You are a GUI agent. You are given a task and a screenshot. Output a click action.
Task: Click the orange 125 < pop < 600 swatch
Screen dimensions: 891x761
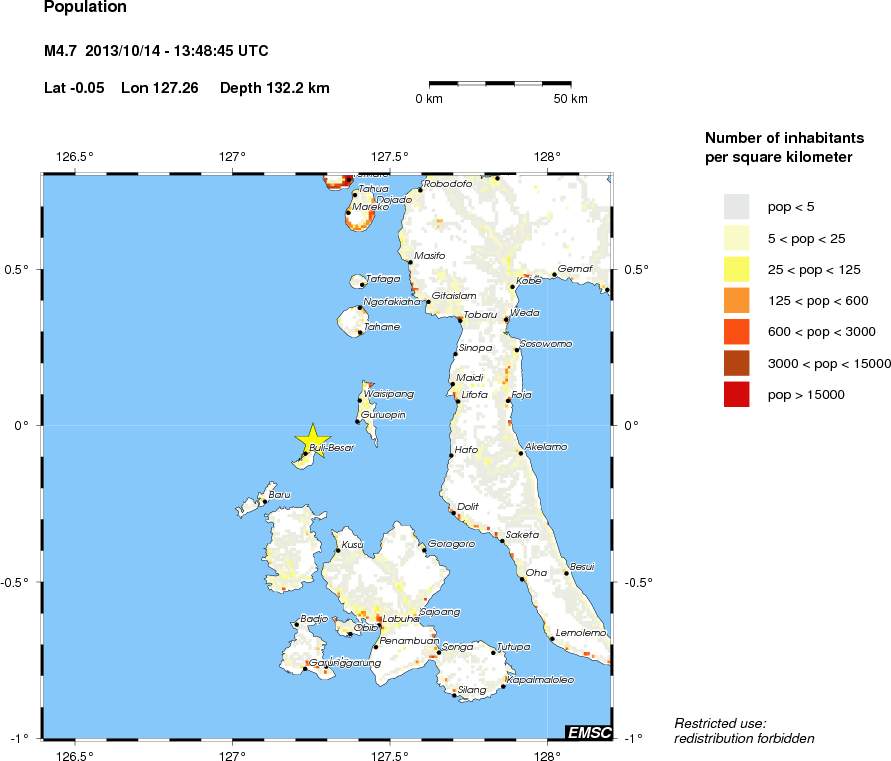[736, 300]
